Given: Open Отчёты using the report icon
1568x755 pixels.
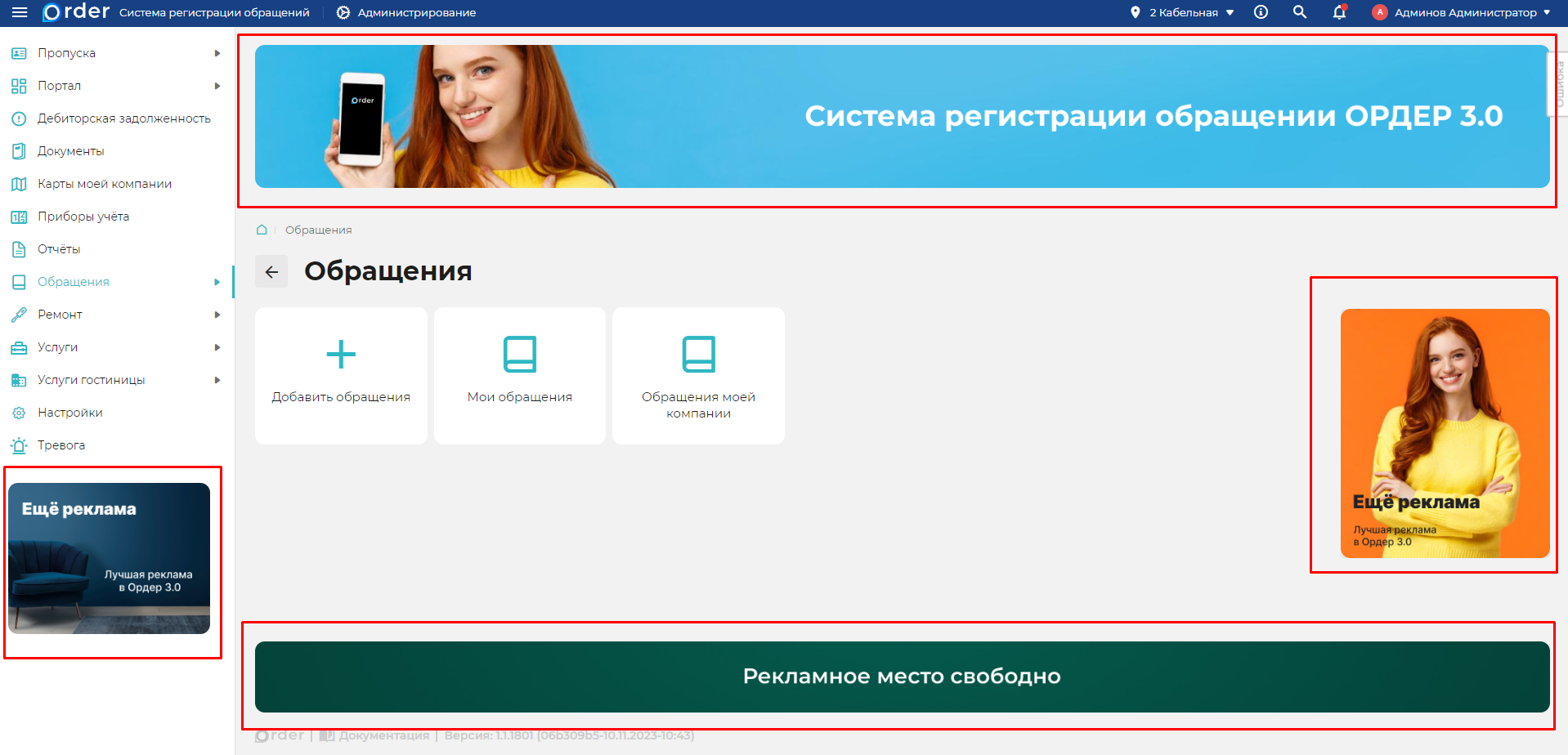Looking at the screenshot, I should pyautogui.click(x=19, y=248).
